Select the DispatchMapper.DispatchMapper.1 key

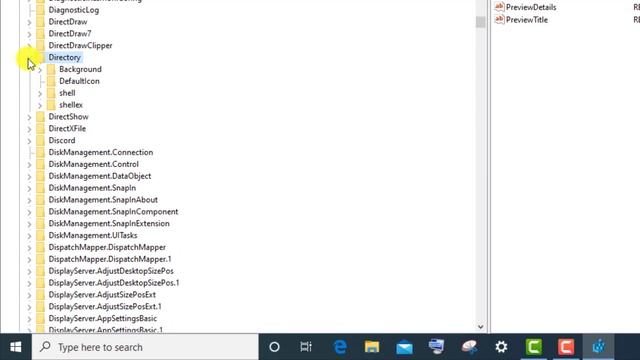tap(110, 259)
